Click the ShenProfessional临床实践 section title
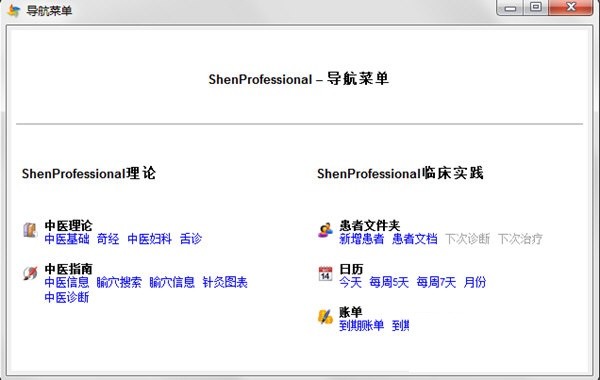Viewport: 600px width, 380px height. [x=400, y=173]
